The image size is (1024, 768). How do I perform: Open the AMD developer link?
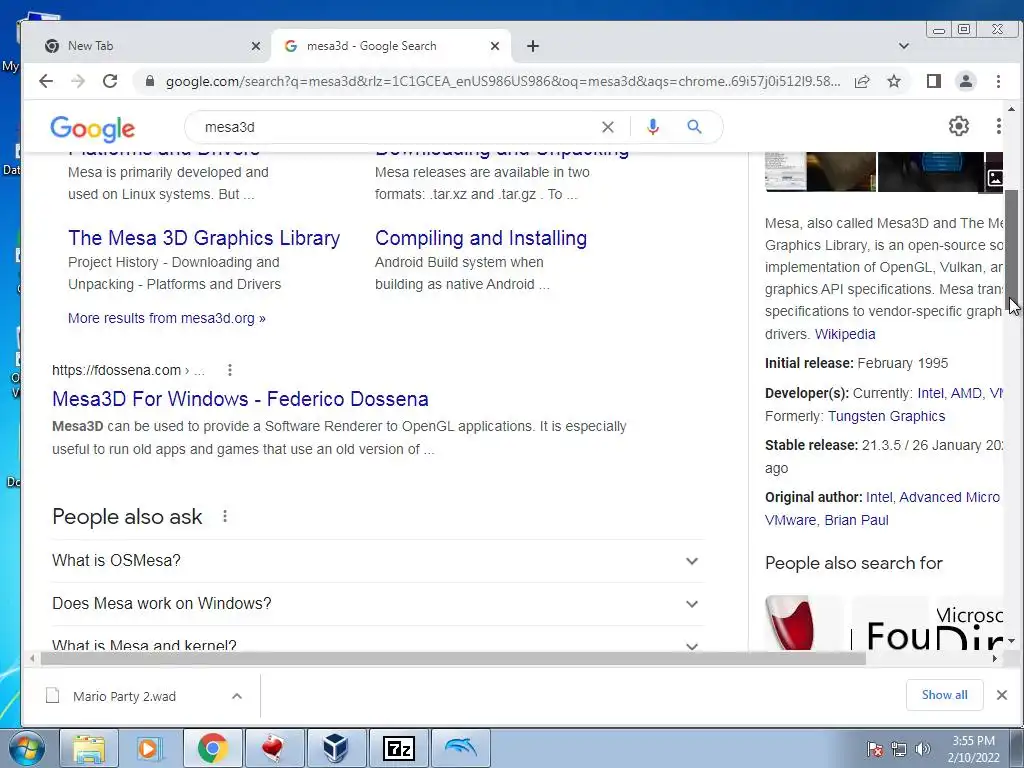pos(966,393)
